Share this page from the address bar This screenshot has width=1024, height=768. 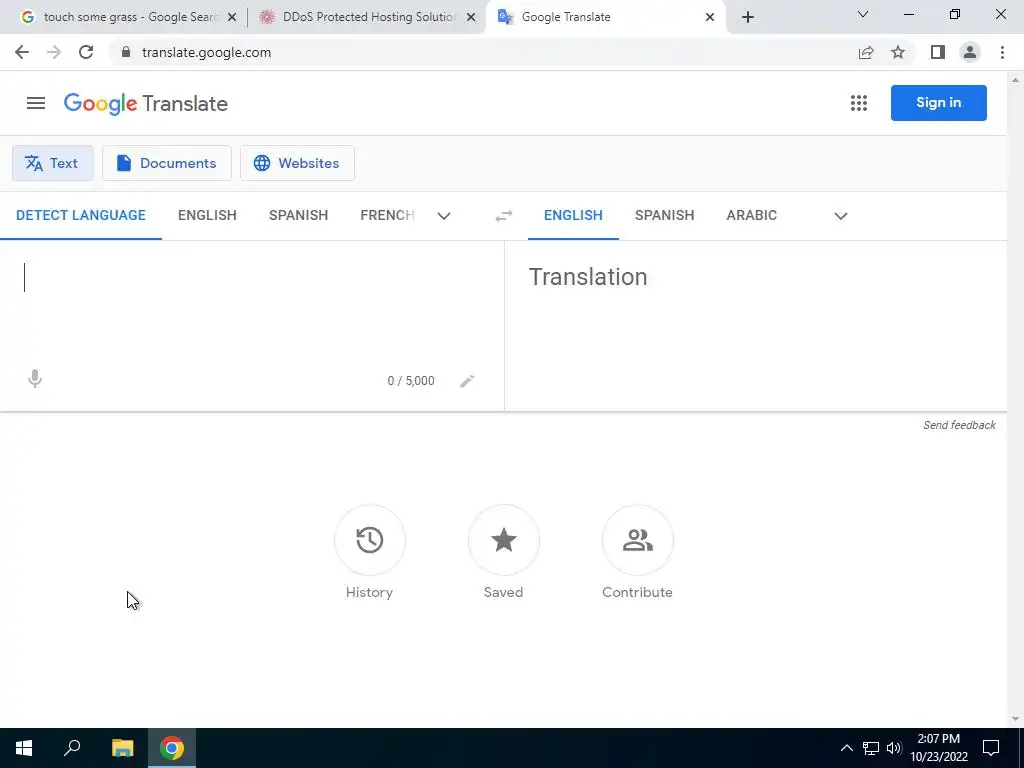[866, 52]
